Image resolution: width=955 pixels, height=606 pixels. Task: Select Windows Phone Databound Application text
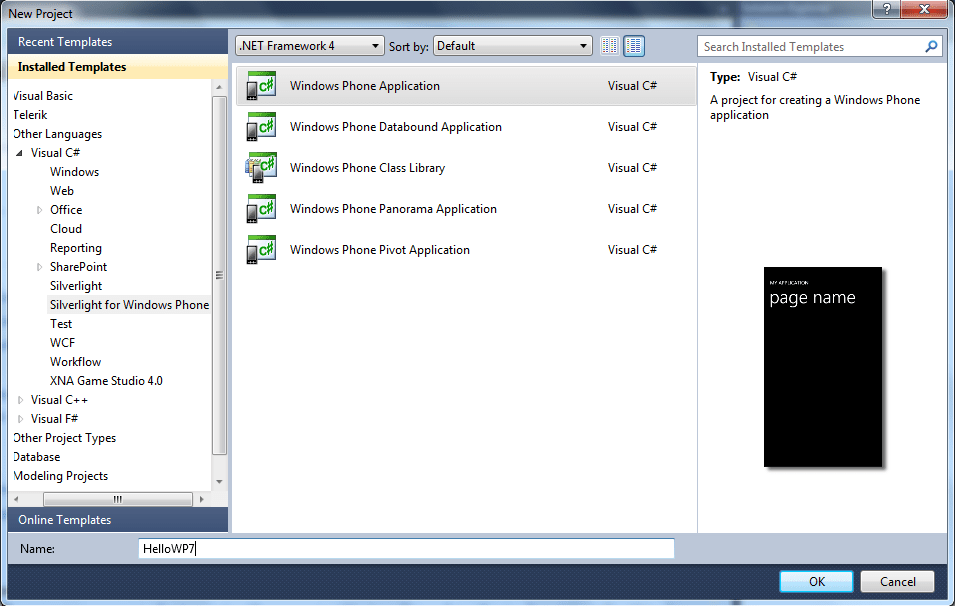(x=396, y=127)
